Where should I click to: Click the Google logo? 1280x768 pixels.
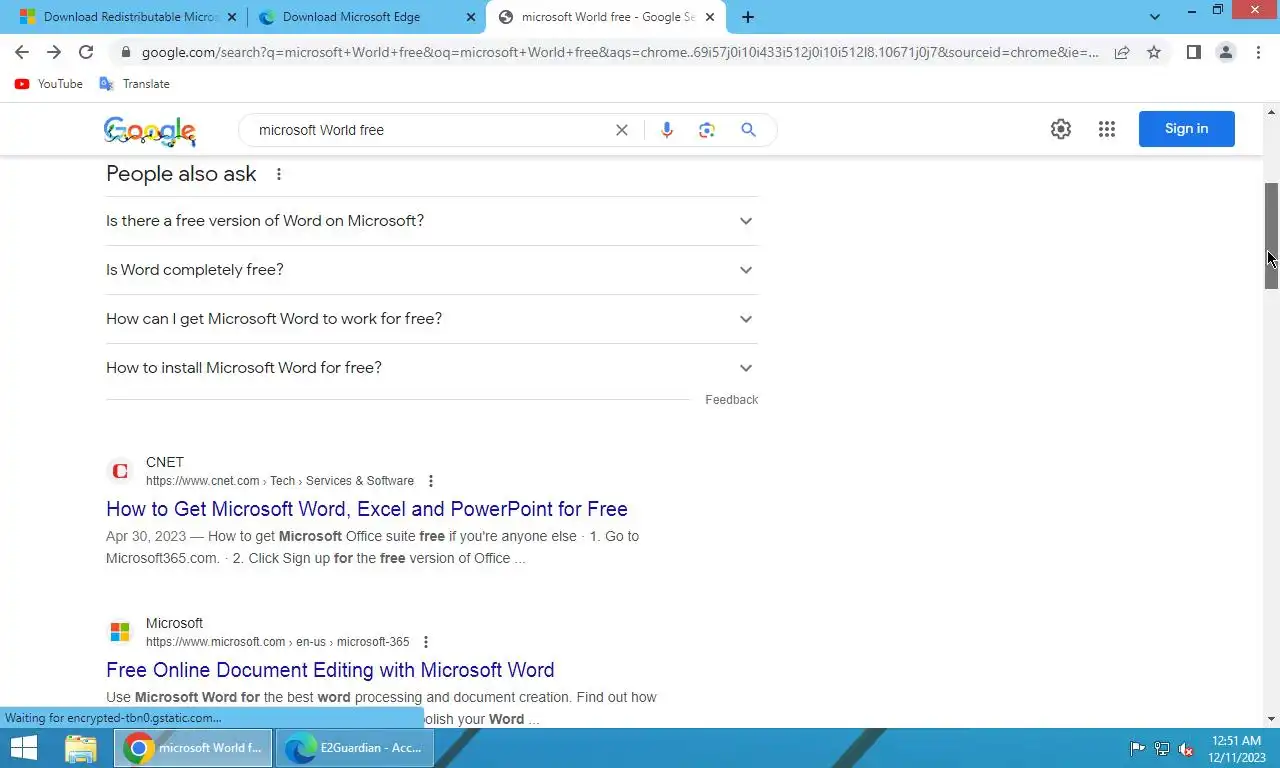pos(150,131)
